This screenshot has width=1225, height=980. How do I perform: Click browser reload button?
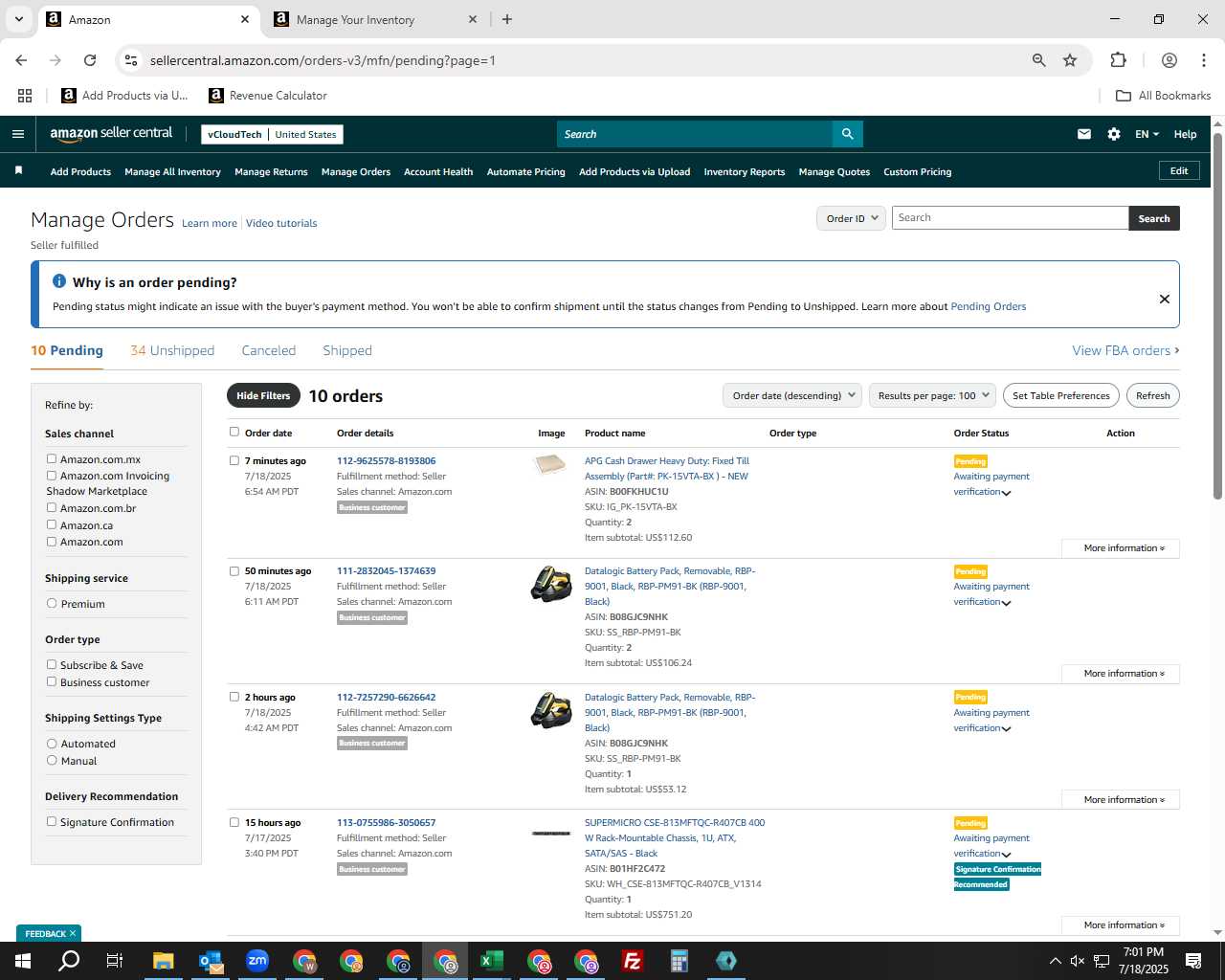click(90, 60)
